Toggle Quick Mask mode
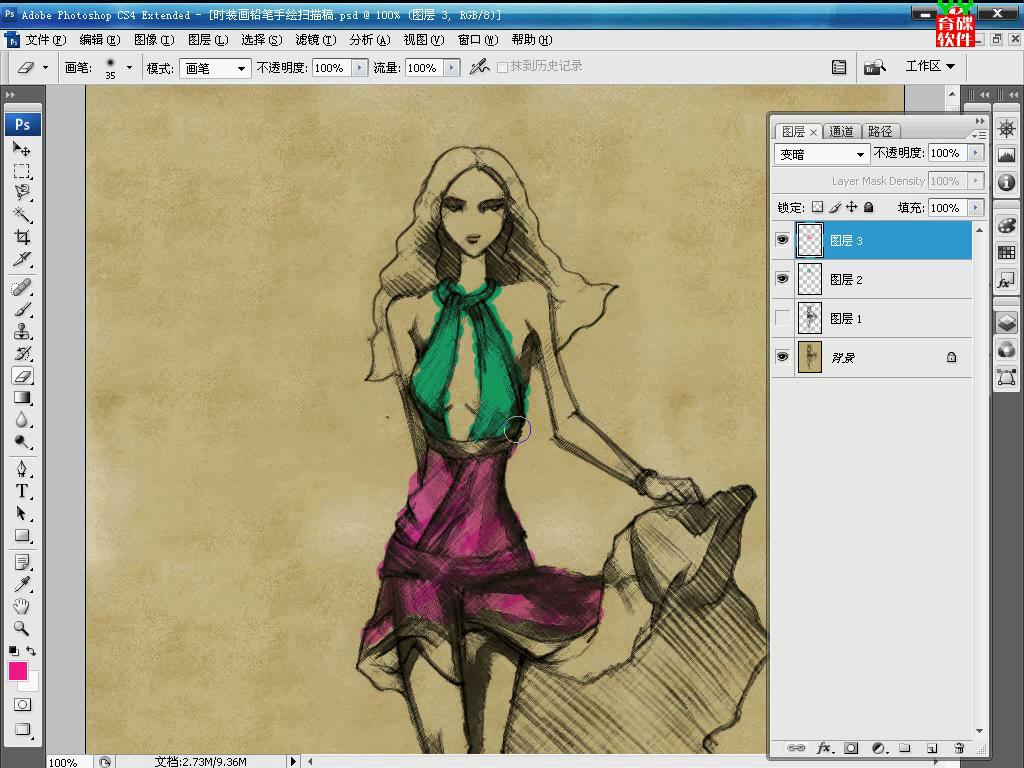This screenshot has width=1024, height=768. tap(22, 705)
